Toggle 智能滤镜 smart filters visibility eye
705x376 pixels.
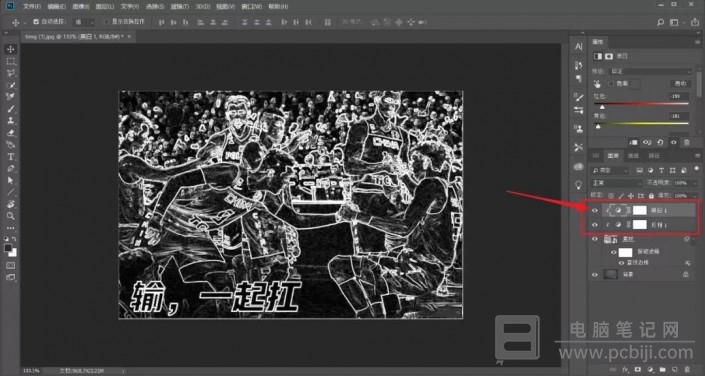(x=614, y=252)
